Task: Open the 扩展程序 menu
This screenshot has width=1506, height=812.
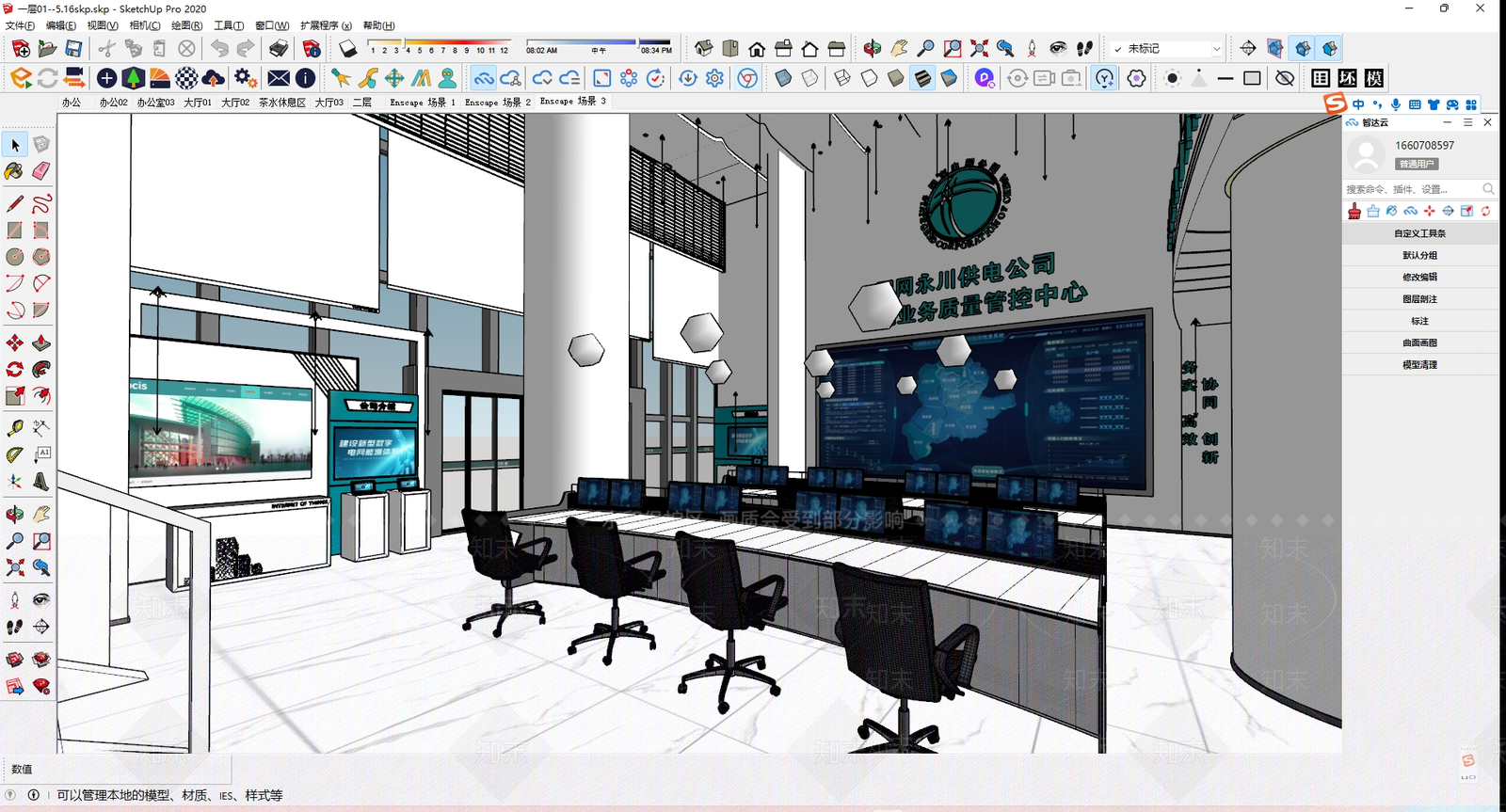Action: (326, 25)
